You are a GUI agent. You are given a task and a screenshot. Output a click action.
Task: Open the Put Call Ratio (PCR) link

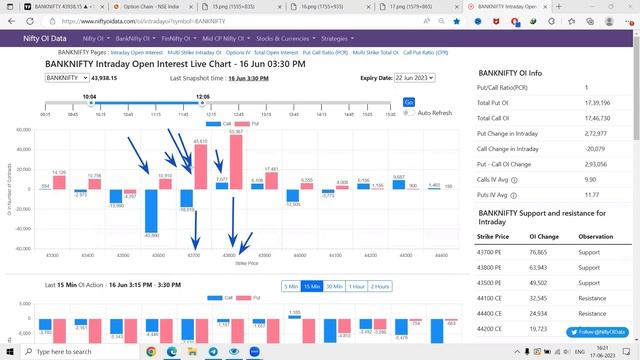(x=325, y=53)
